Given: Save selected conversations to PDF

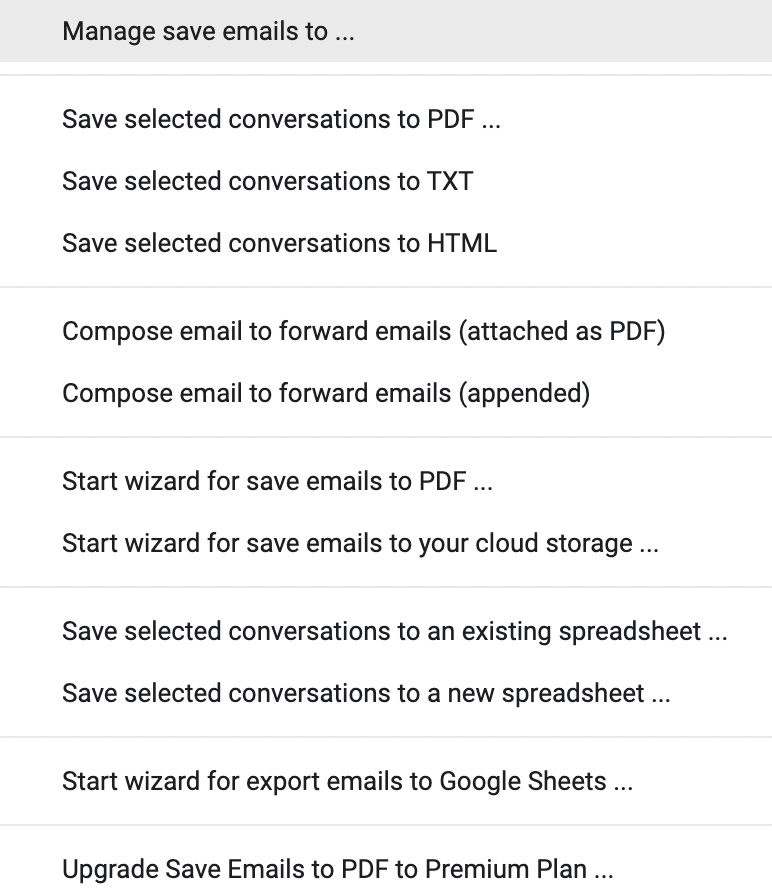Looking at the screenshot, I should pos(281,119).
